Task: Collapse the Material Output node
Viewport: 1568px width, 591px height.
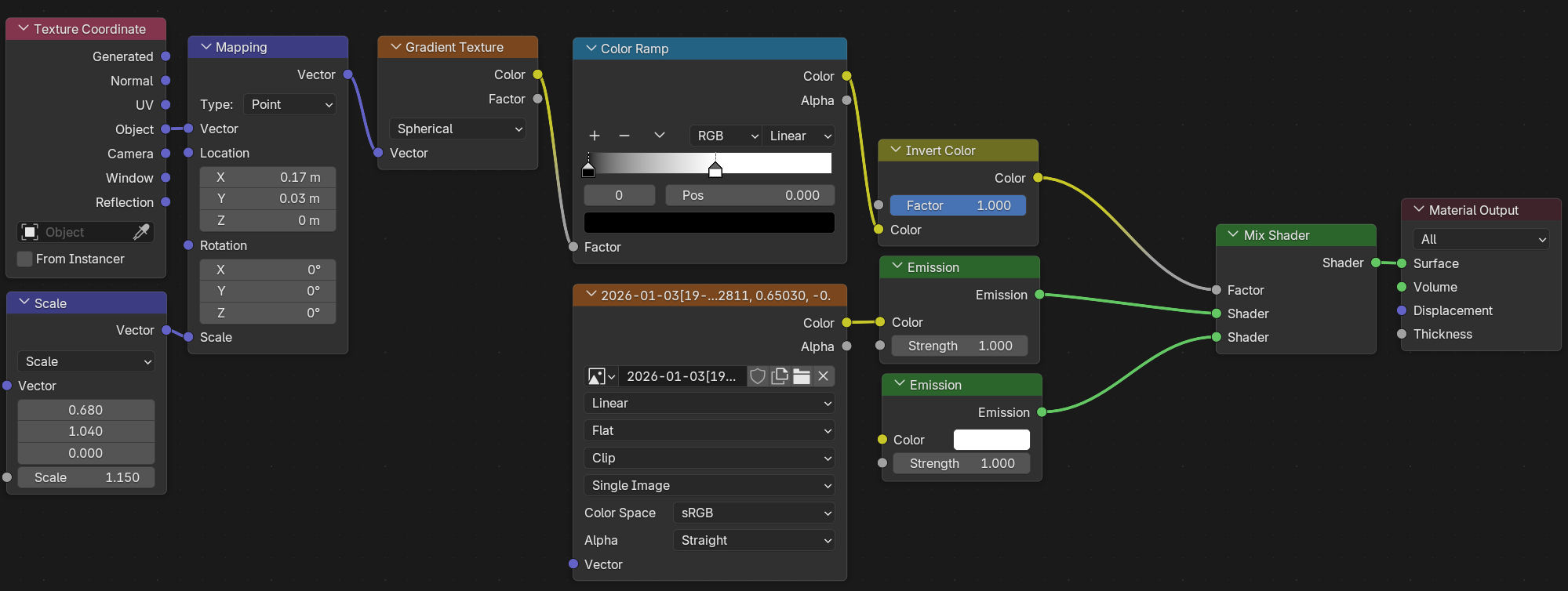Action: (x=1418, y=210)
